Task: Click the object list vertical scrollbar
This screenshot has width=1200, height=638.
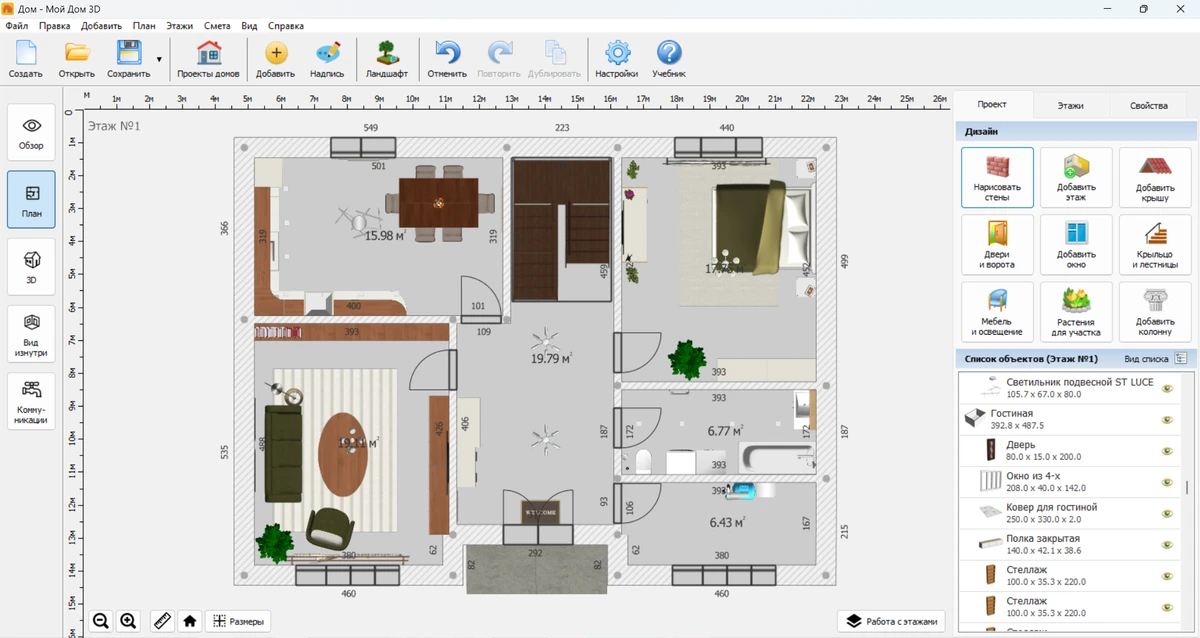Action: pos(1187,488)
